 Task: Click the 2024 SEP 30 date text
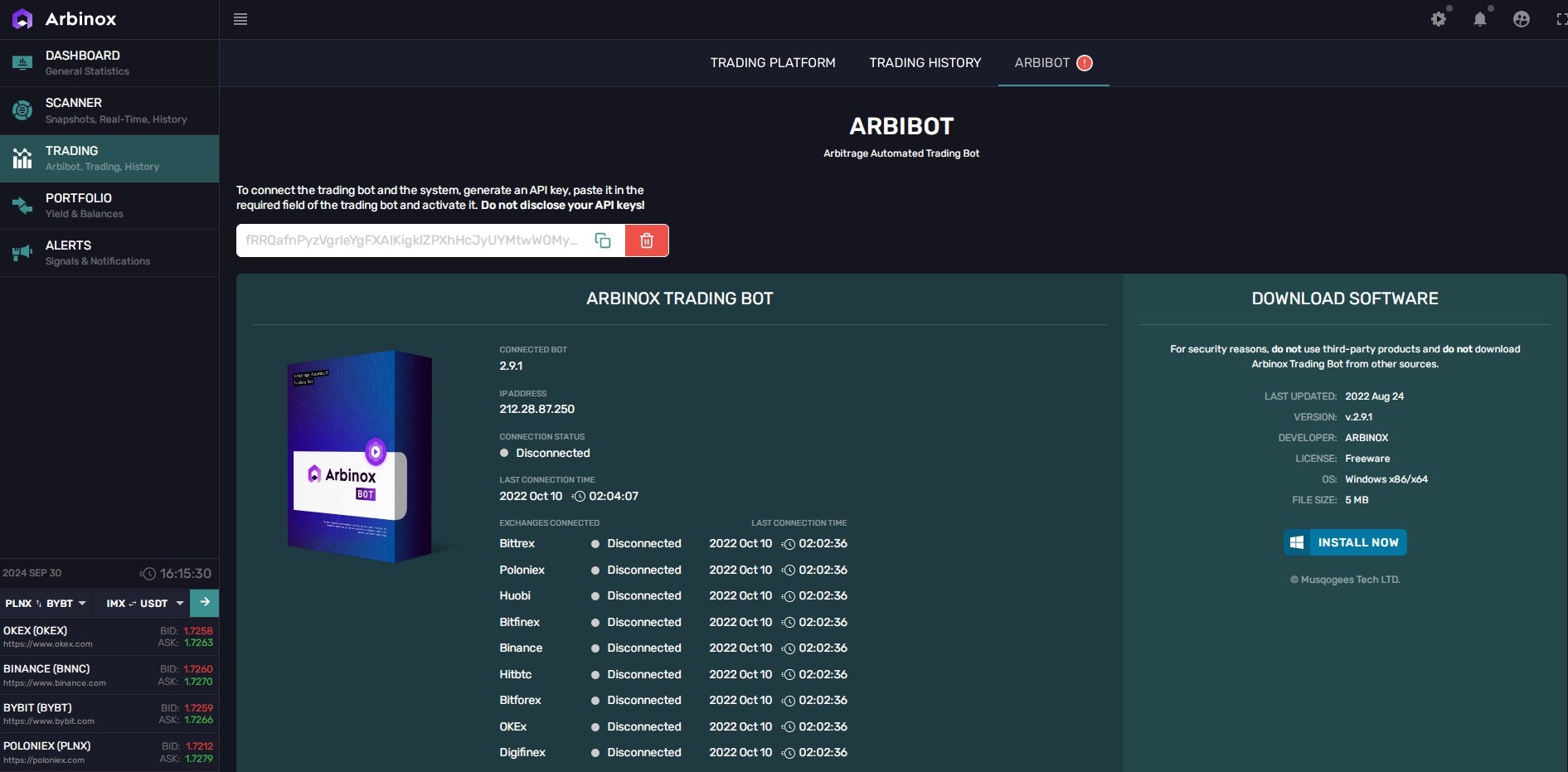coord(32,573)
